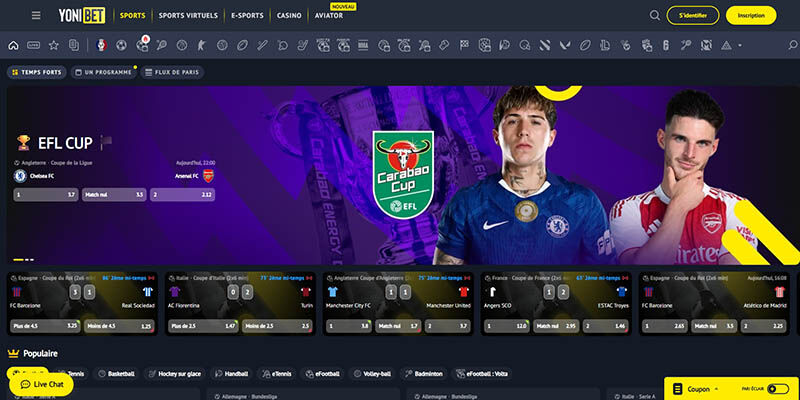This screenshot has width=800, height=400.
Task: Select the American football icon near Valorant
Action: click(x=585, y=45)
